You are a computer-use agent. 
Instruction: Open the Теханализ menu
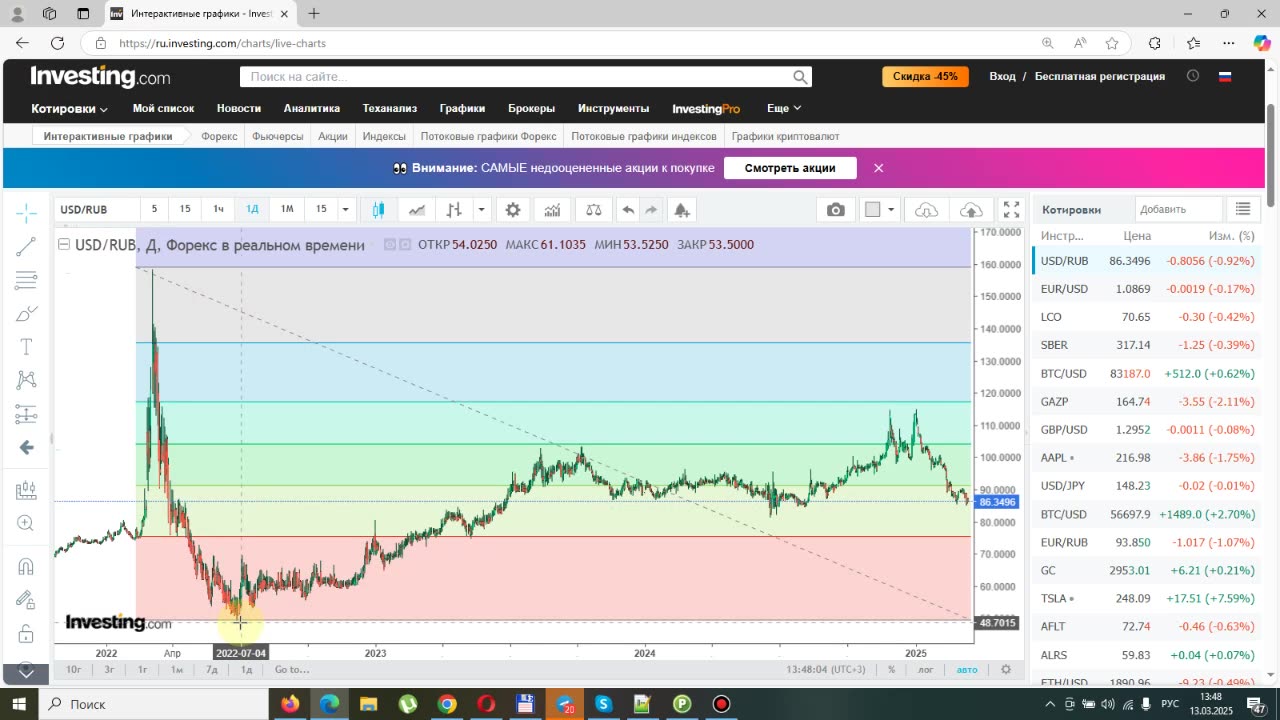(x=389, y=108)
